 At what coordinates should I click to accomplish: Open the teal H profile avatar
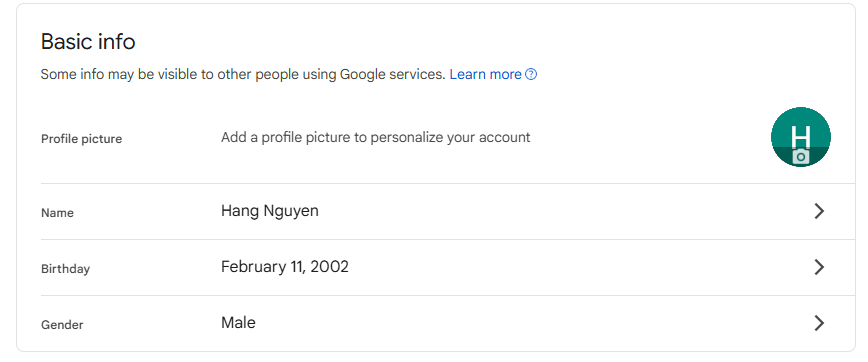click(x=800, y=137)
